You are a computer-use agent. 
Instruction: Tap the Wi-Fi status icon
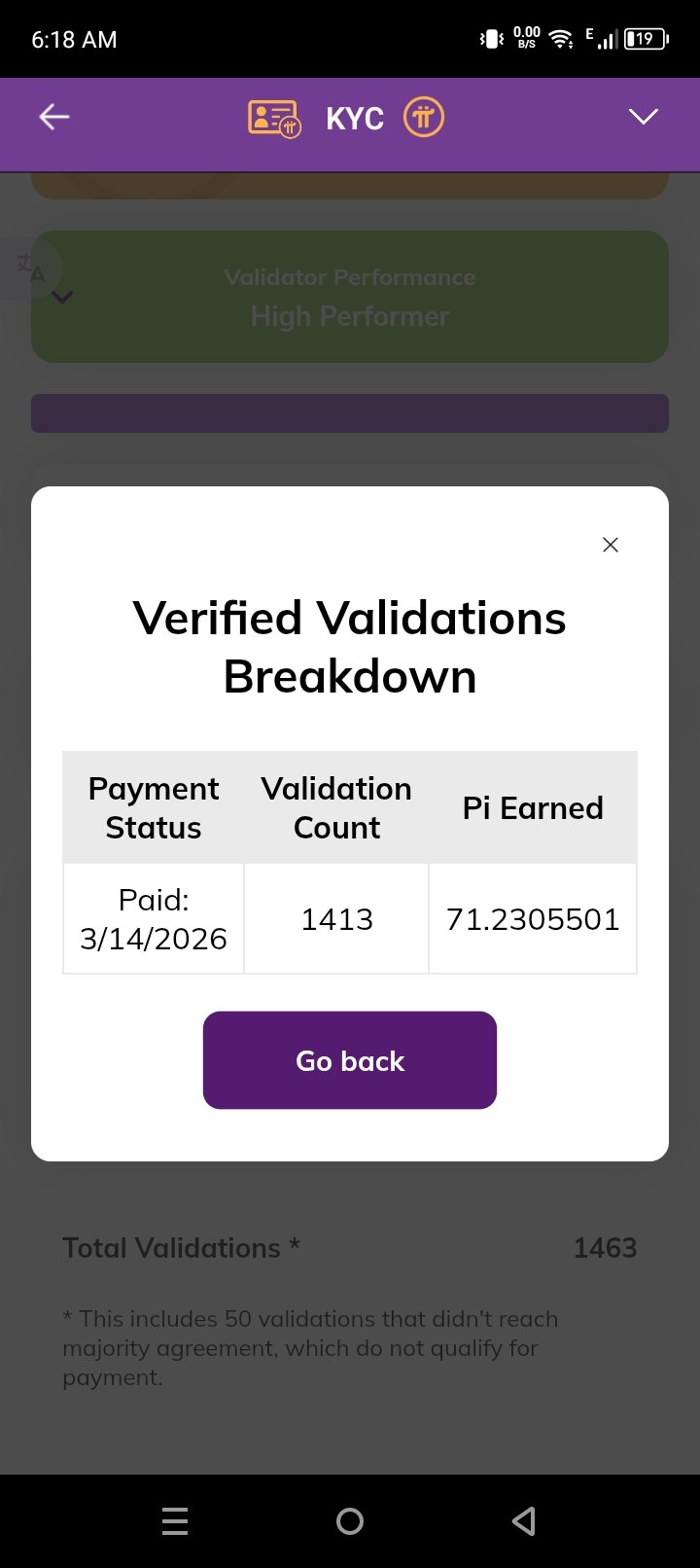pyautogui.click(x=561, y=39)
